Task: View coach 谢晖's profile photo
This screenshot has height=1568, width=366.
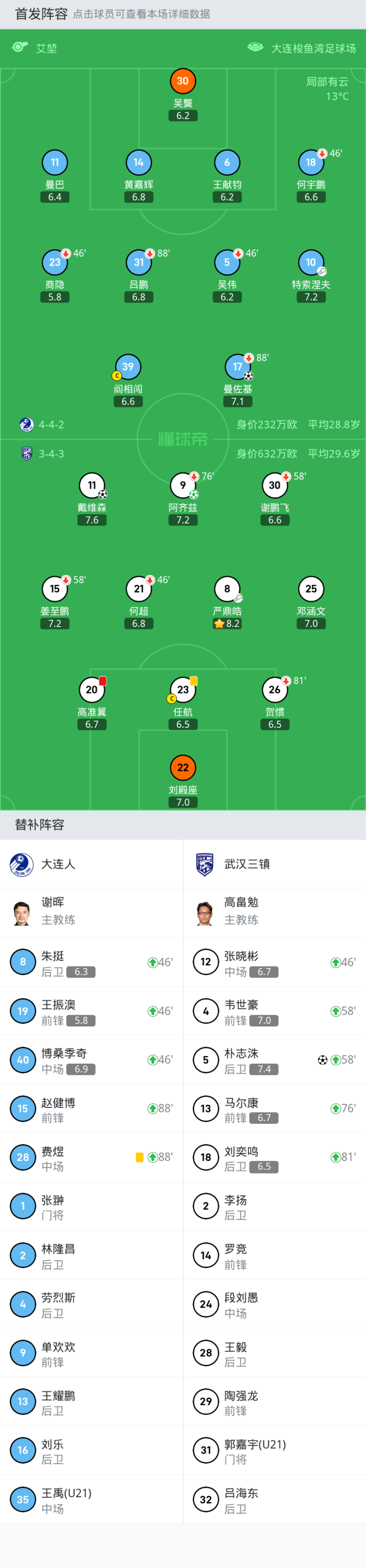Action: coord(22,913)
